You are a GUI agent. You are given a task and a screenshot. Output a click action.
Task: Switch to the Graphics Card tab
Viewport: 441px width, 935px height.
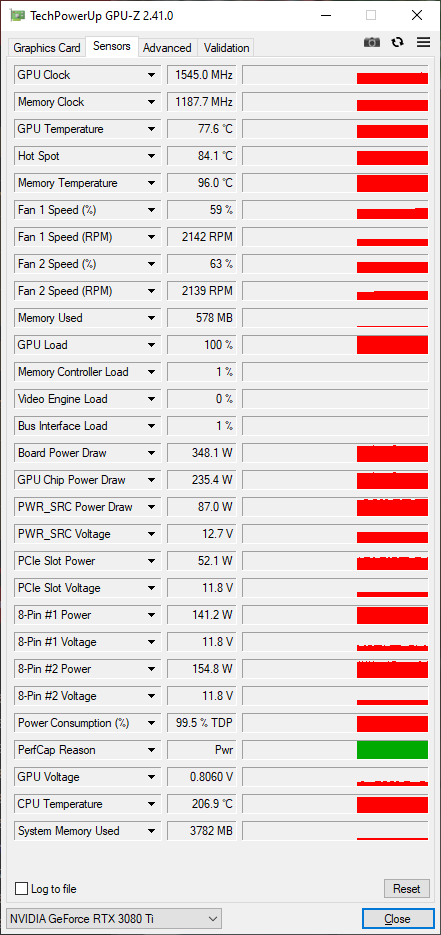pyautogui.click(x=46, y=48)
